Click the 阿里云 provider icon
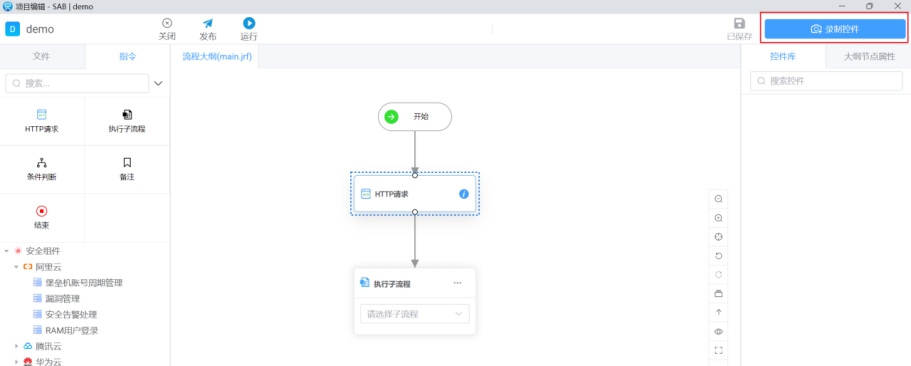Viewport: 911px width, 366px height. click(x=27, y=267)
